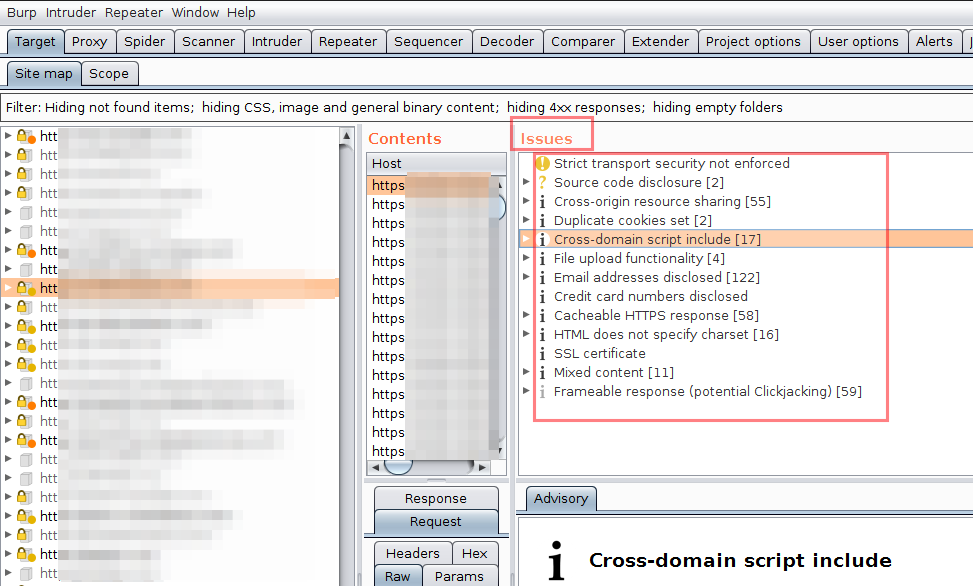Select the Response tab
Screen dimensions: 973x586
tap(436, 498)
